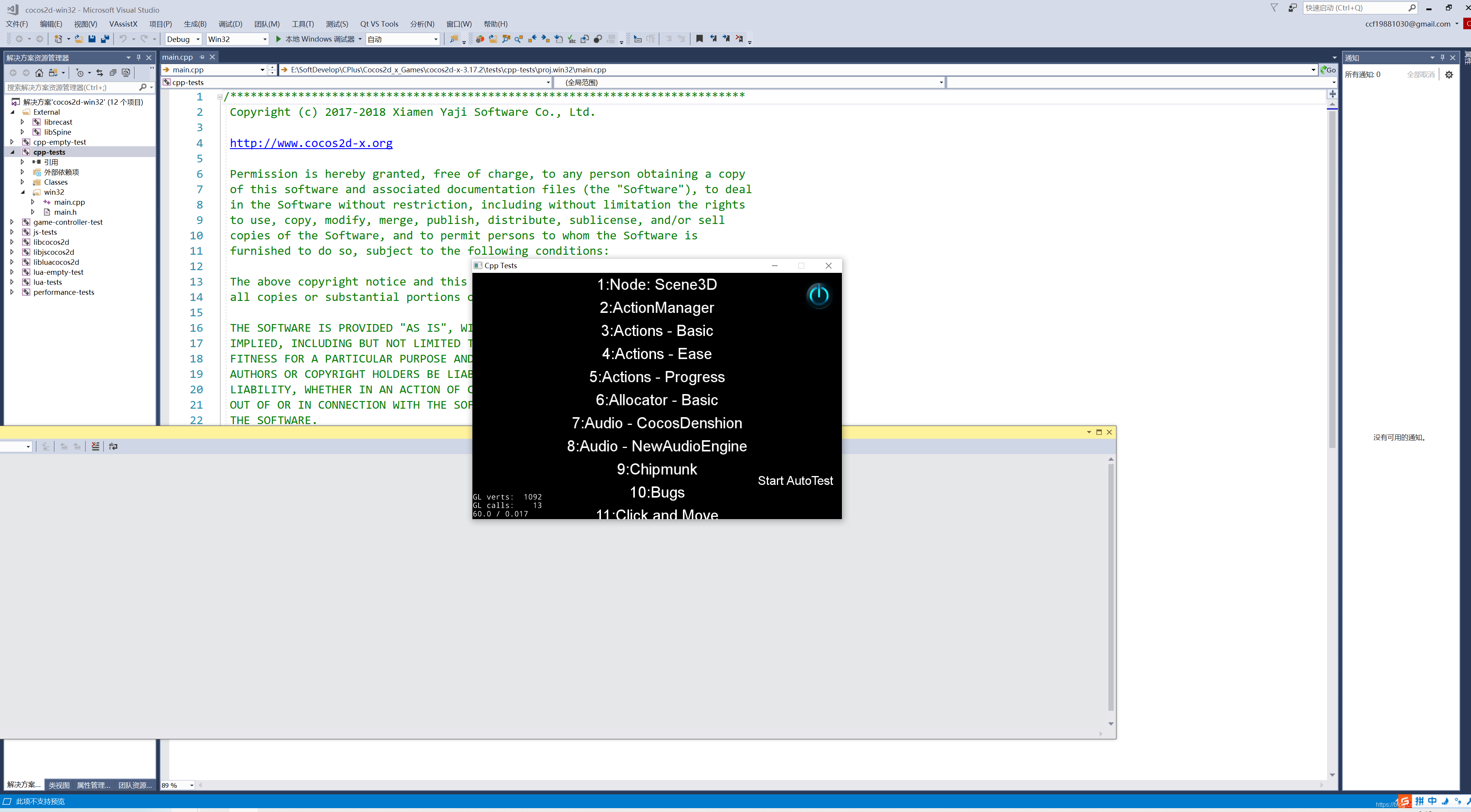This screenshot has height=812, width=1471.
Task: Open file via toolbar folder icon
Action: [79, 39]
